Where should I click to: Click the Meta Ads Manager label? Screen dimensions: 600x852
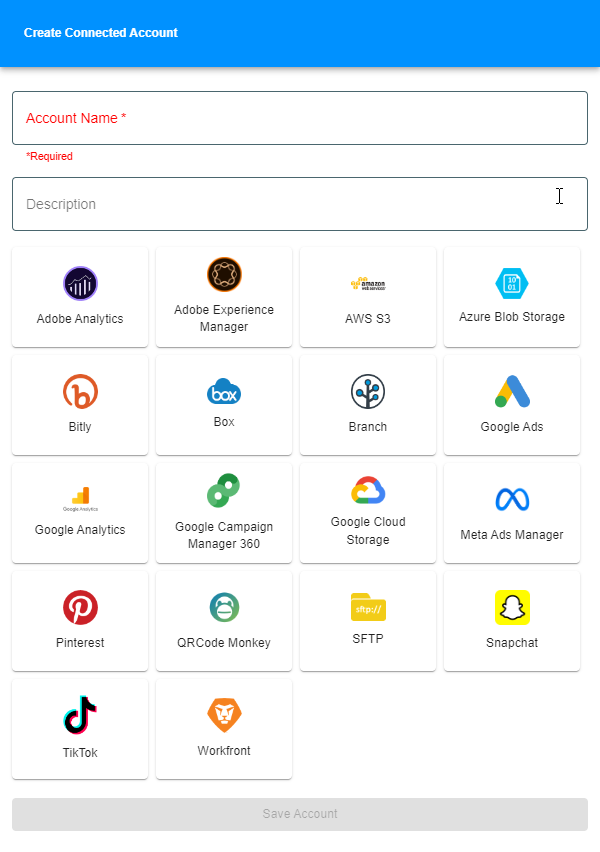pyautogui.click(x=512, y=535)
